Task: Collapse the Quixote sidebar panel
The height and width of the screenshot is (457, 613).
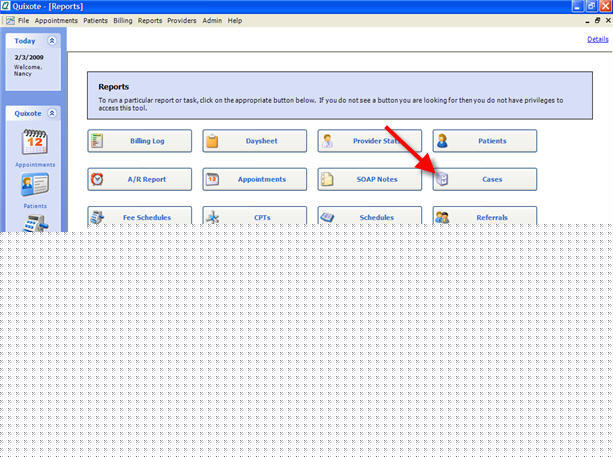Action: (52, 113)
